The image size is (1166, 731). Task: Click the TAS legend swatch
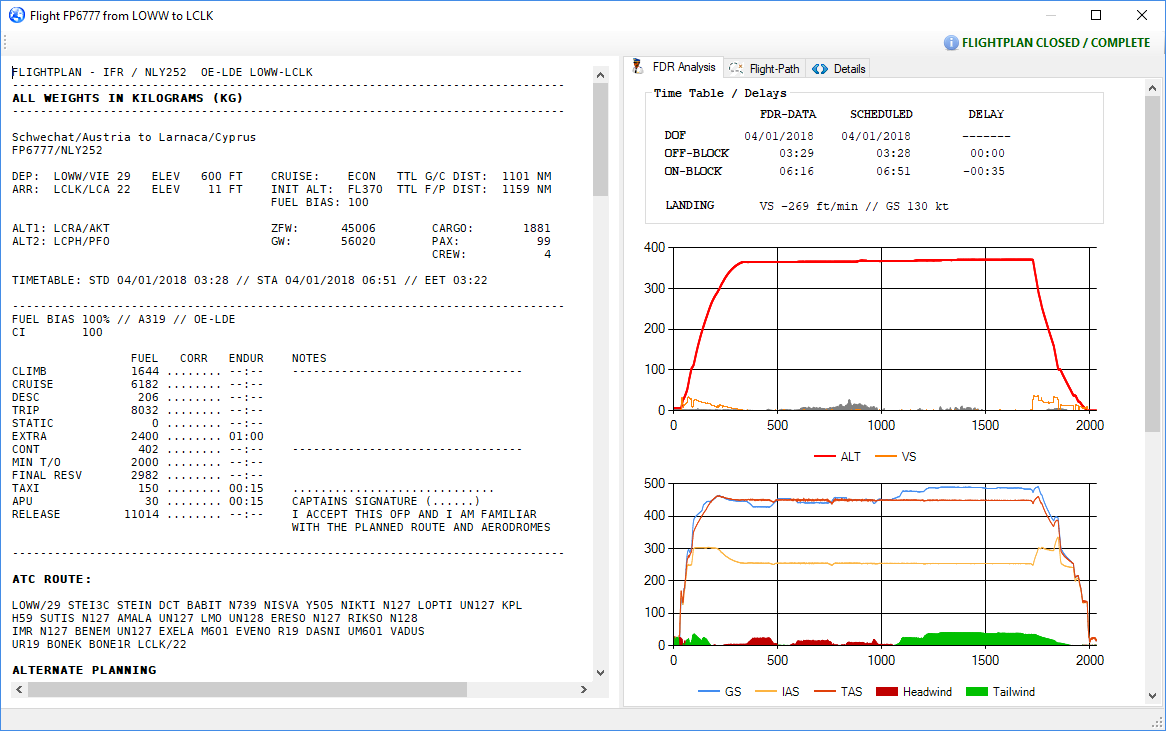click(x=825, y=692)
